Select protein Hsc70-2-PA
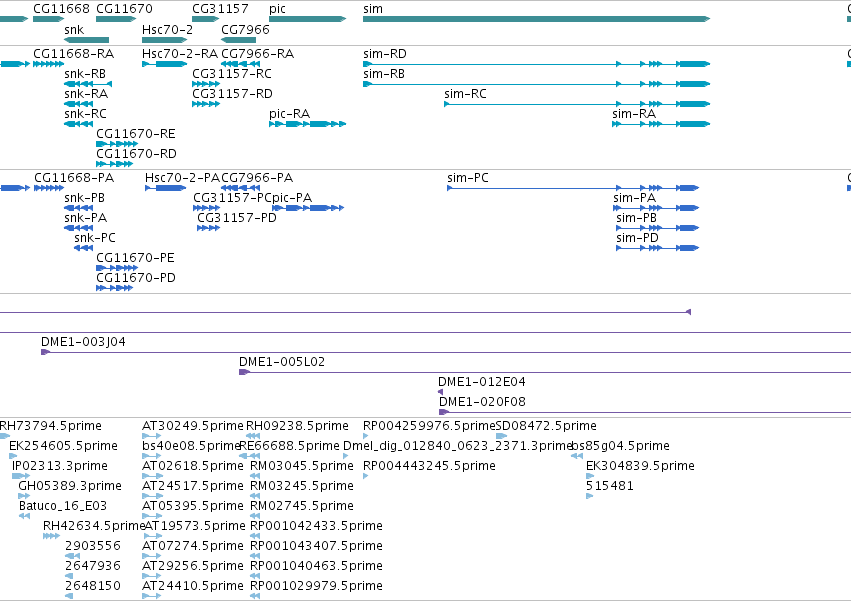851x601 pixels. (165, 188)
